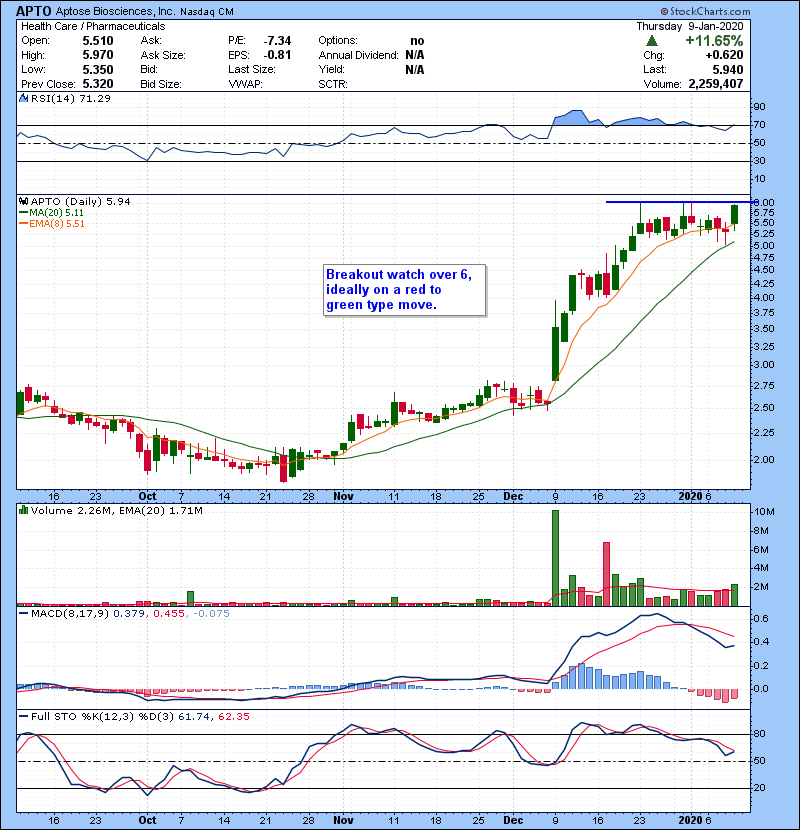Image resolution: width=800 pixels, height=830 pixels.
Task: Click the stochastic %D value 62.35
Action: click(x=233, y=716)
